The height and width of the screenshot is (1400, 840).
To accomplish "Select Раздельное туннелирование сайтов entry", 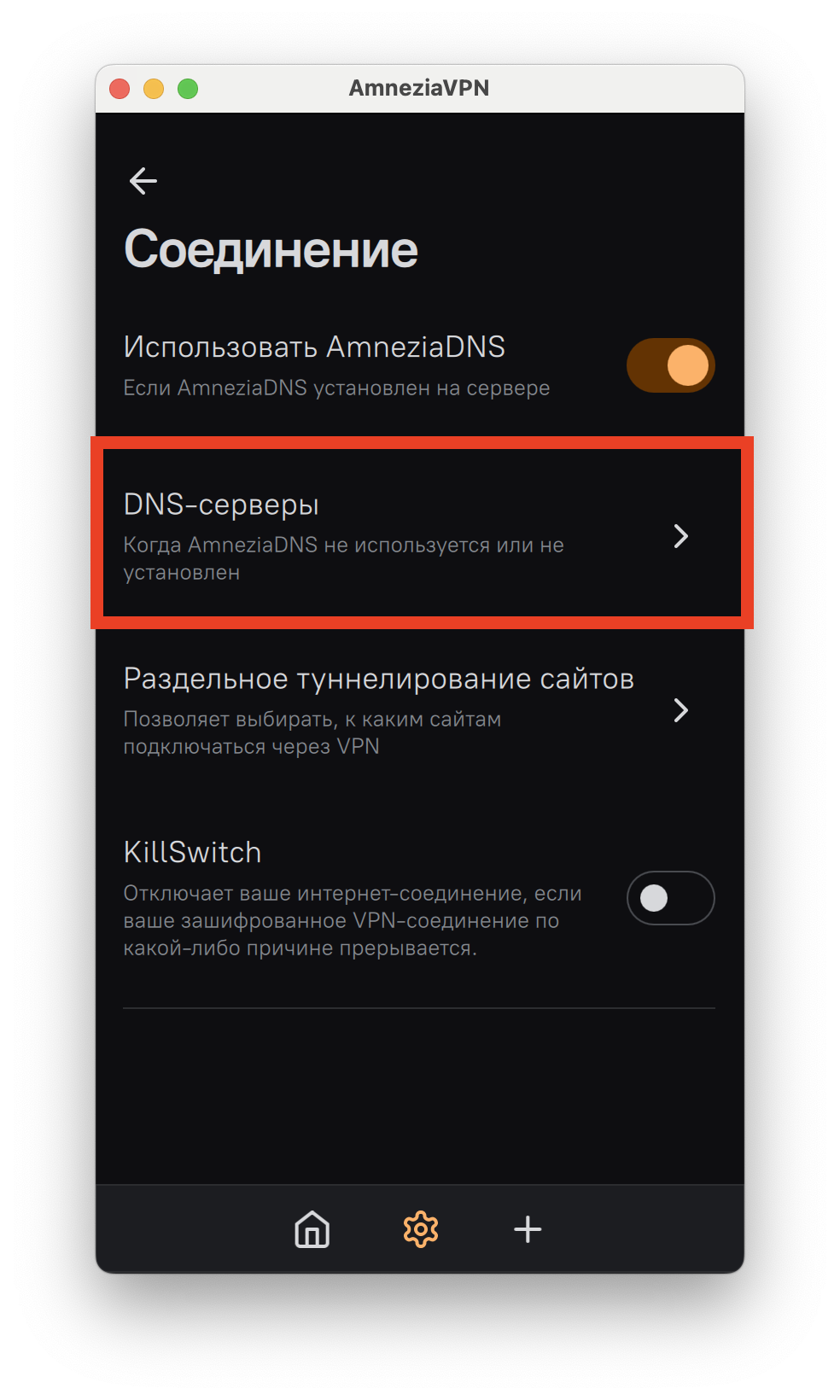I will click(x=420, y=710).
